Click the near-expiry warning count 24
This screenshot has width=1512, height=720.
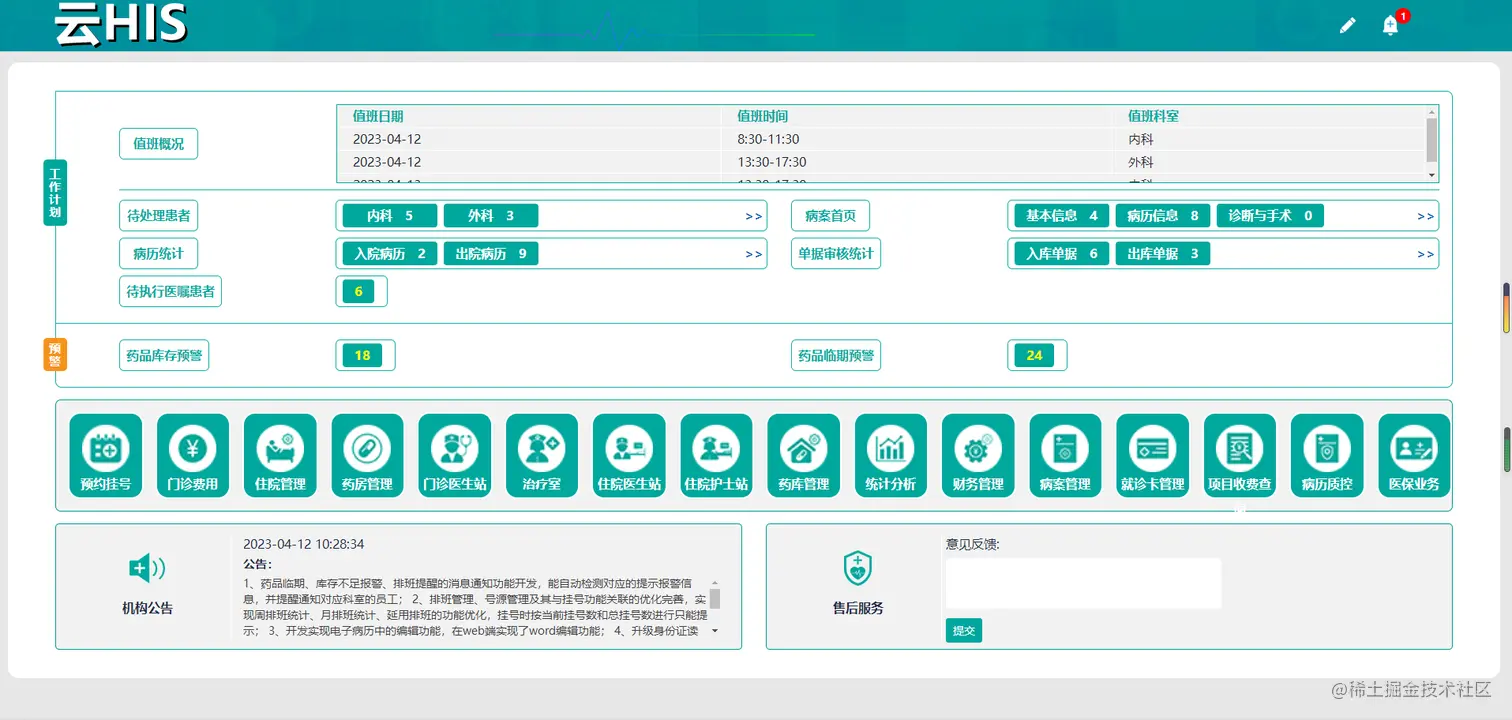pyautogui.click(x=1034, y=356)
